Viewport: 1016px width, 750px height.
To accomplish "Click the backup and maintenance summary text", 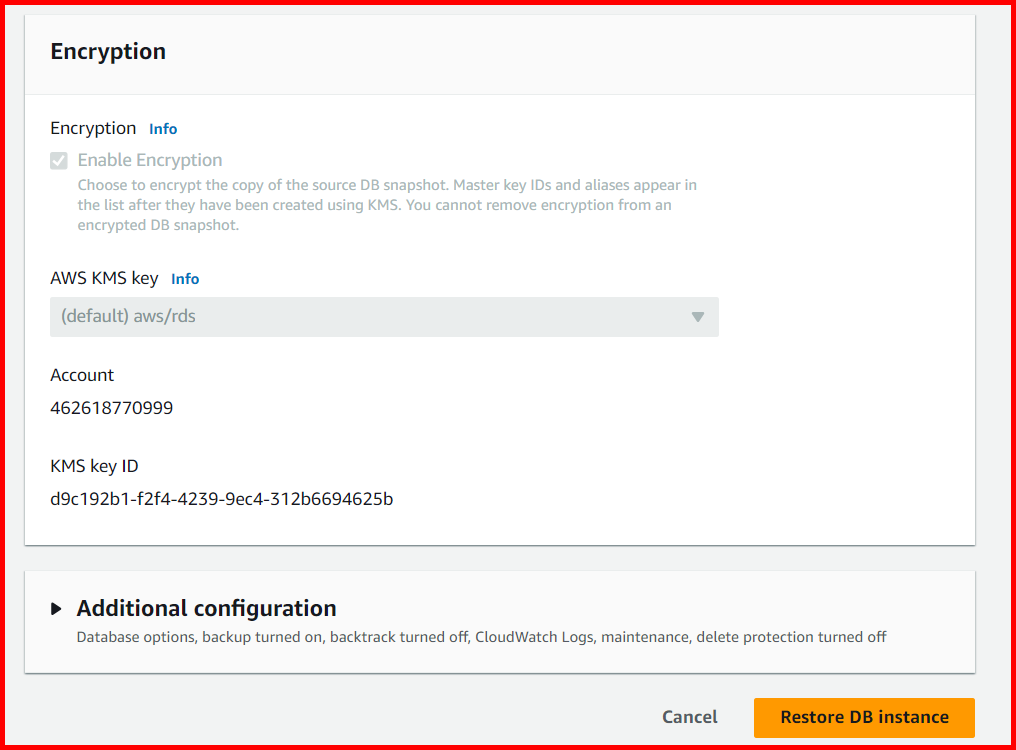I will [x=481, y=637].
